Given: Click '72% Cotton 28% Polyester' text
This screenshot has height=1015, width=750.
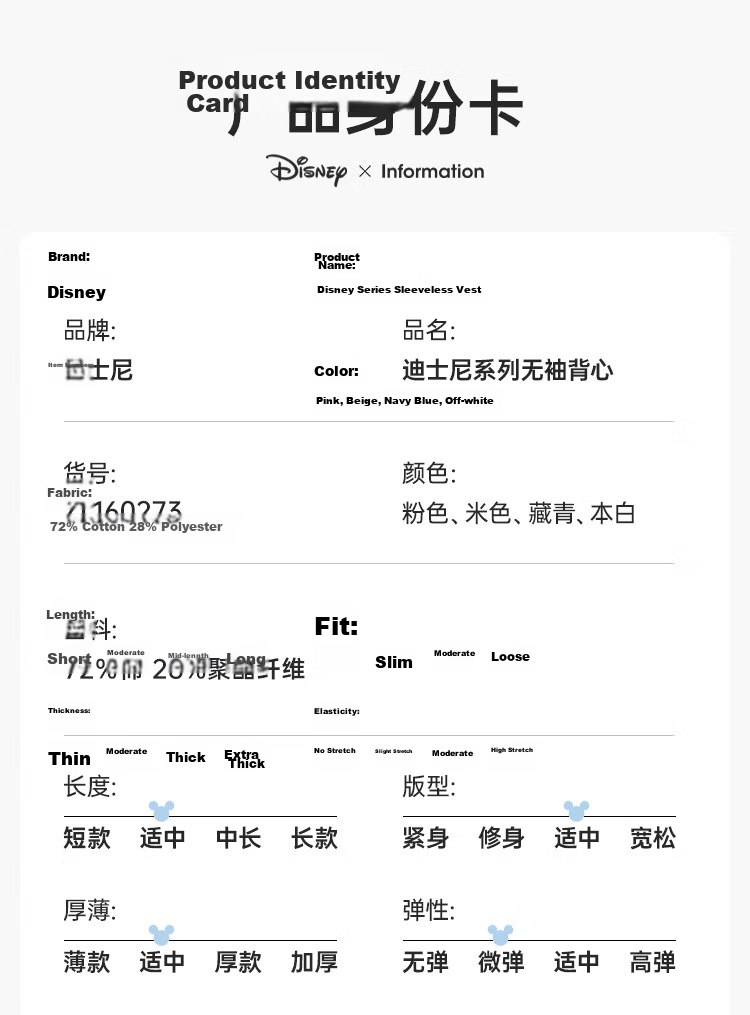Looking at the screenshot, I should [x=136, y=526].
